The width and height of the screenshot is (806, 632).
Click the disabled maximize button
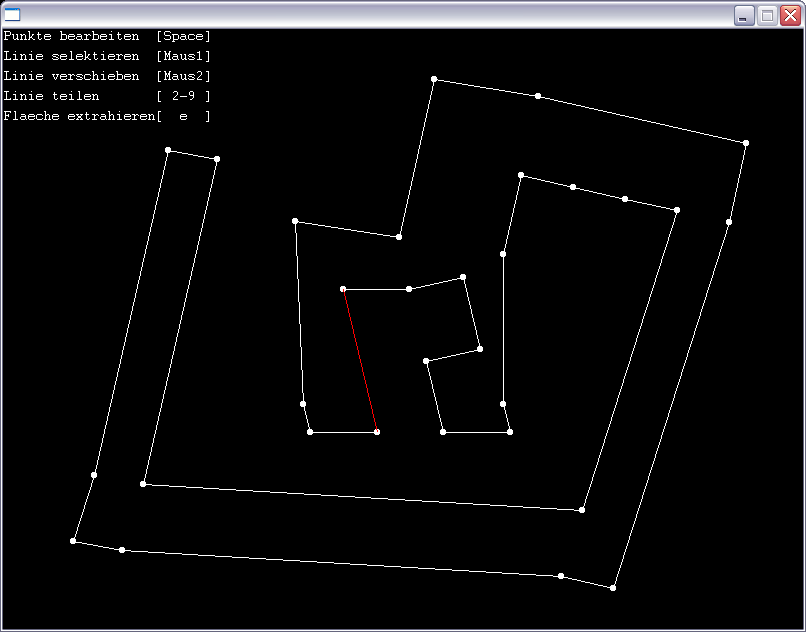pos(767,15)
